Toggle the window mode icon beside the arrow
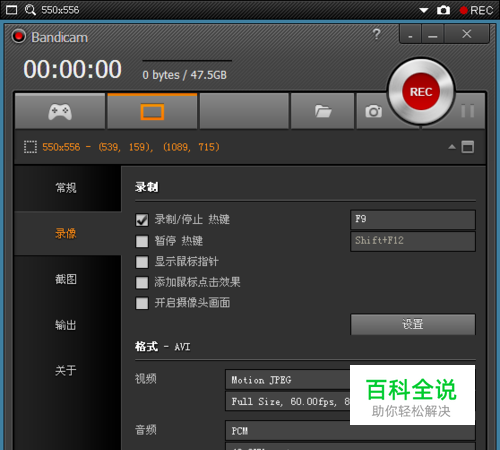500x450 pixels. (x=467, y=147)
